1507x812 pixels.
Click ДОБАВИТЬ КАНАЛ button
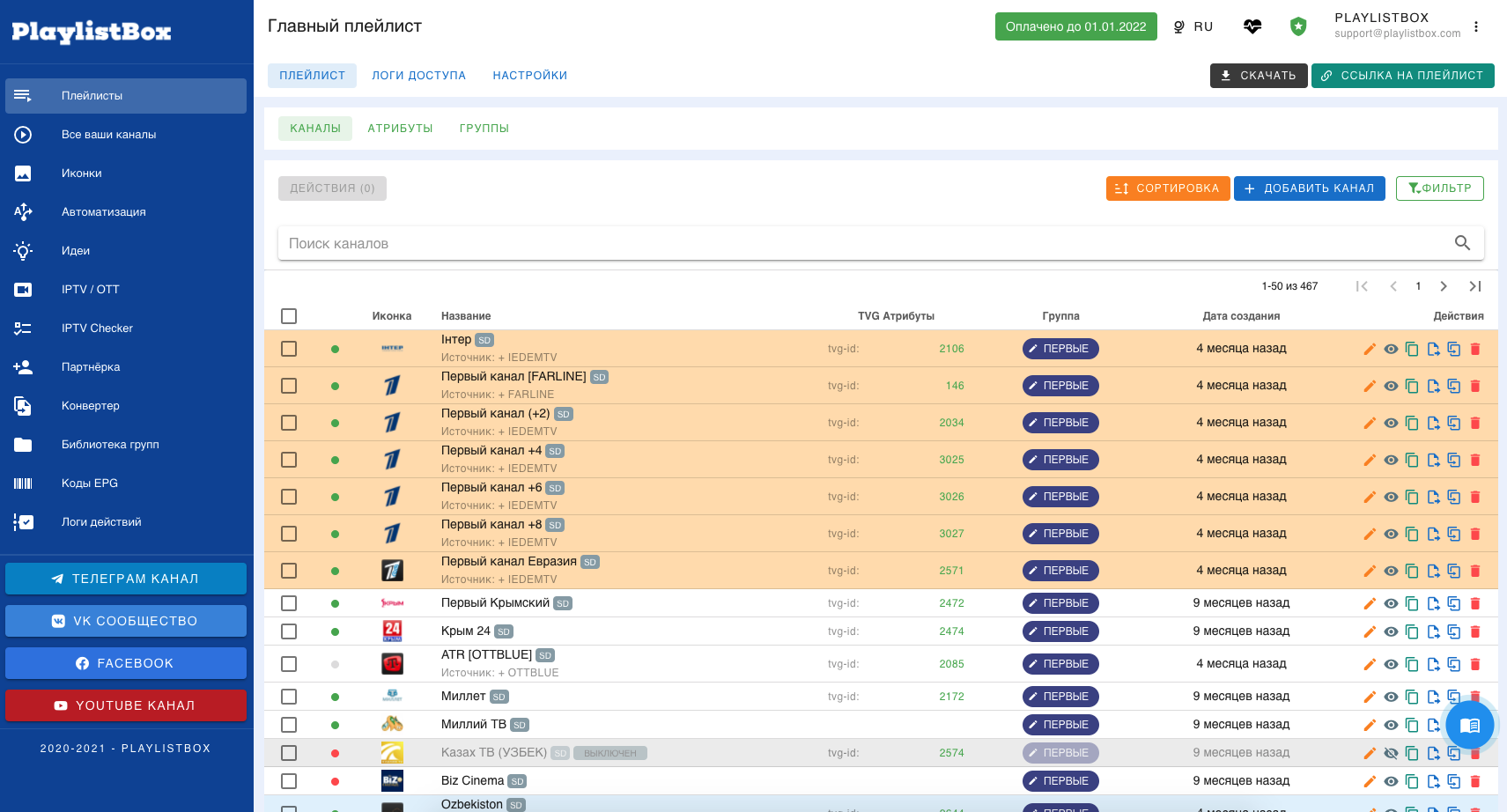click(x=1310, y=188)
